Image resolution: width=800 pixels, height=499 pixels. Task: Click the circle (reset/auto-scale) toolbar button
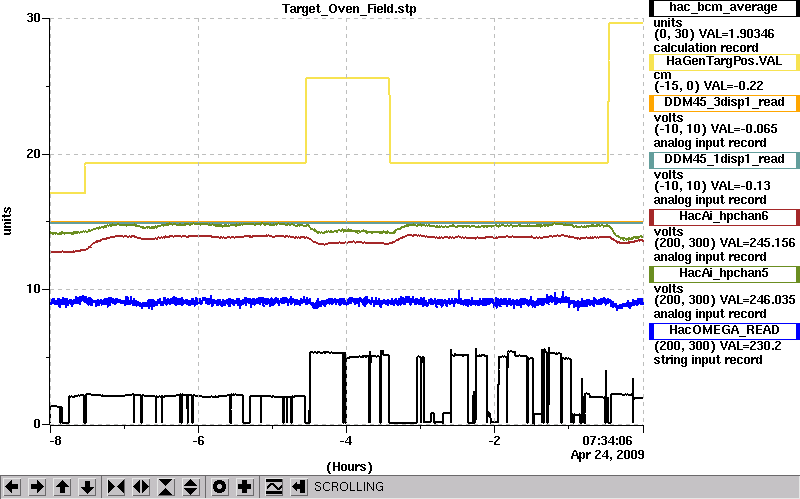coord(219,487)
